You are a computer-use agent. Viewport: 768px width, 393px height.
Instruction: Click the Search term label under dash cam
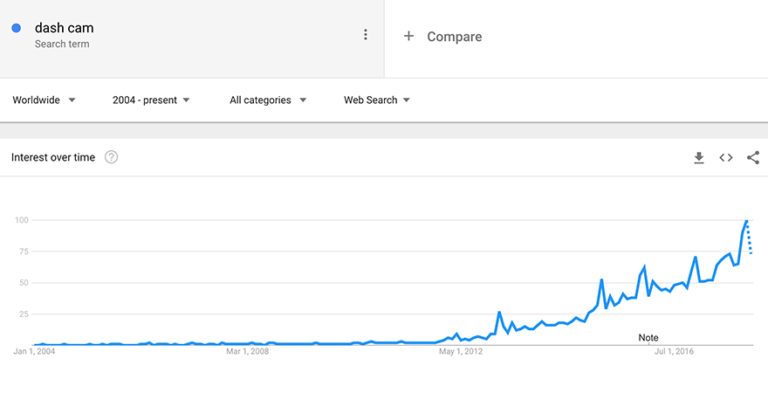click(62, 44)
